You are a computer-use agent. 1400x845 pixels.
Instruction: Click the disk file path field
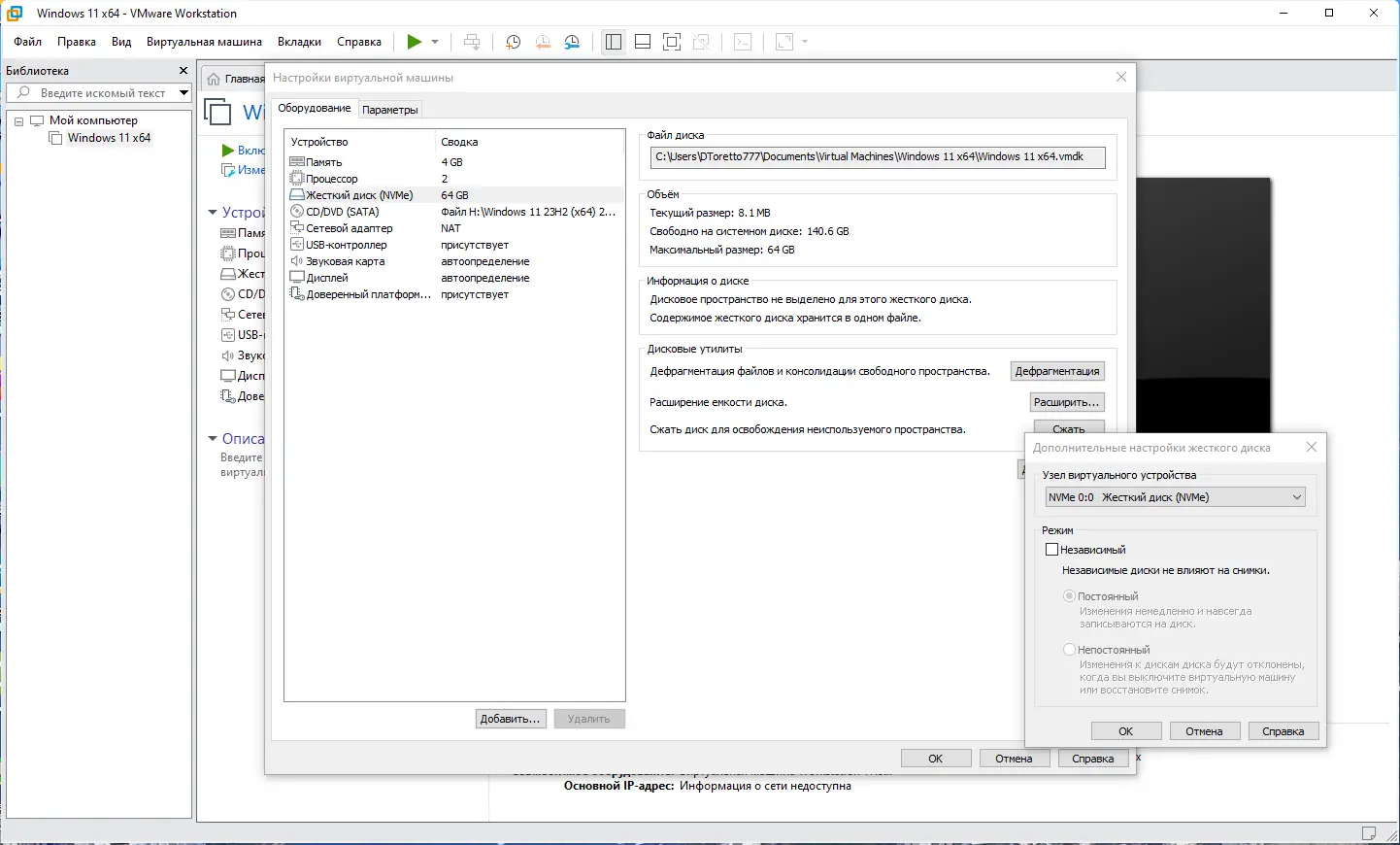[x=878, y=157]
